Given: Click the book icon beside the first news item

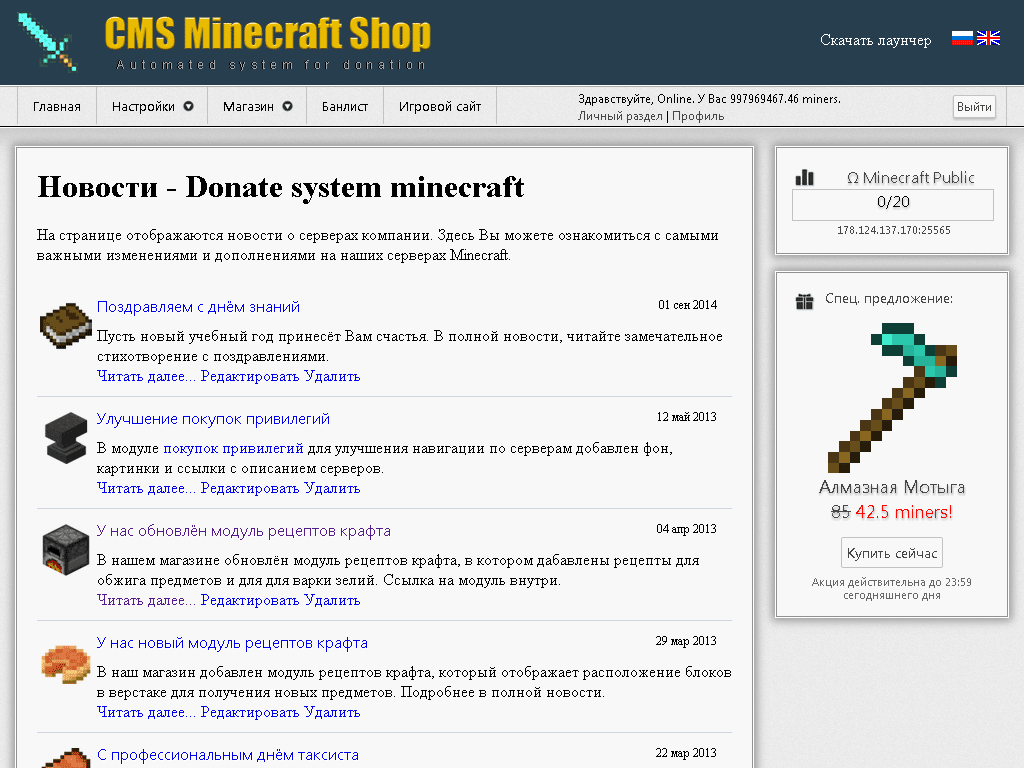Looking at the screenshot, I should pos(65,325).
